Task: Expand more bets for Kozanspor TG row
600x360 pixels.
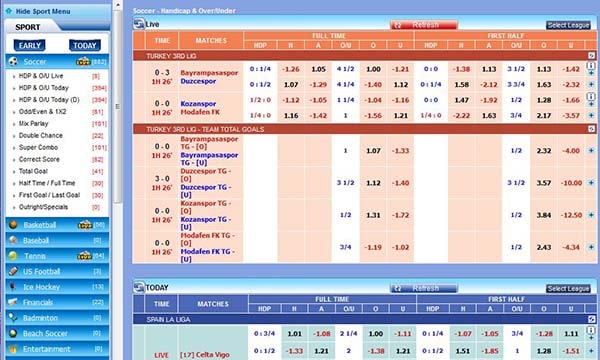Action: click(591, 215)
